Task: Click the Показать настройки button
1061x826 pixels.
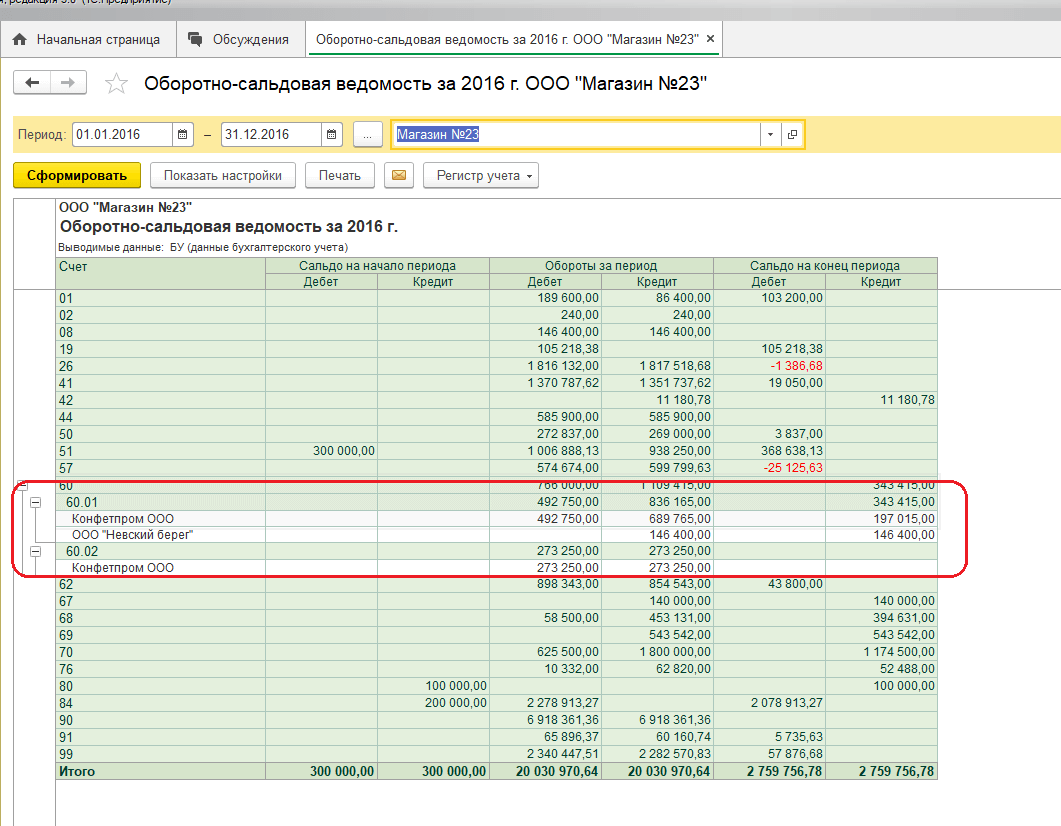Action: click(x=223, y=176)
